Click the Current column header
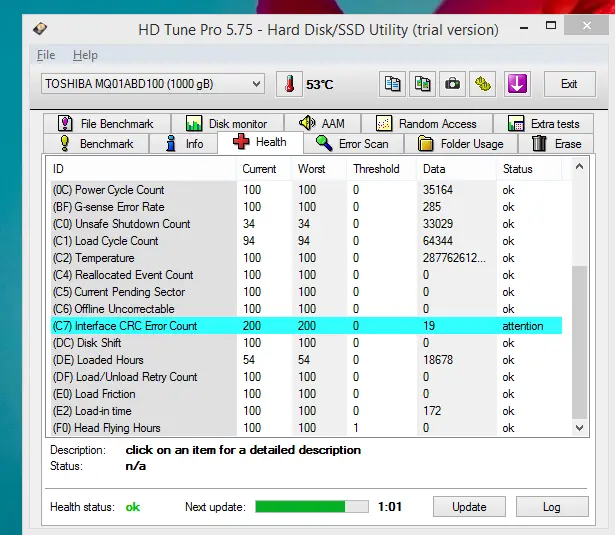The image size is (615, 535). tap(264, 169)
